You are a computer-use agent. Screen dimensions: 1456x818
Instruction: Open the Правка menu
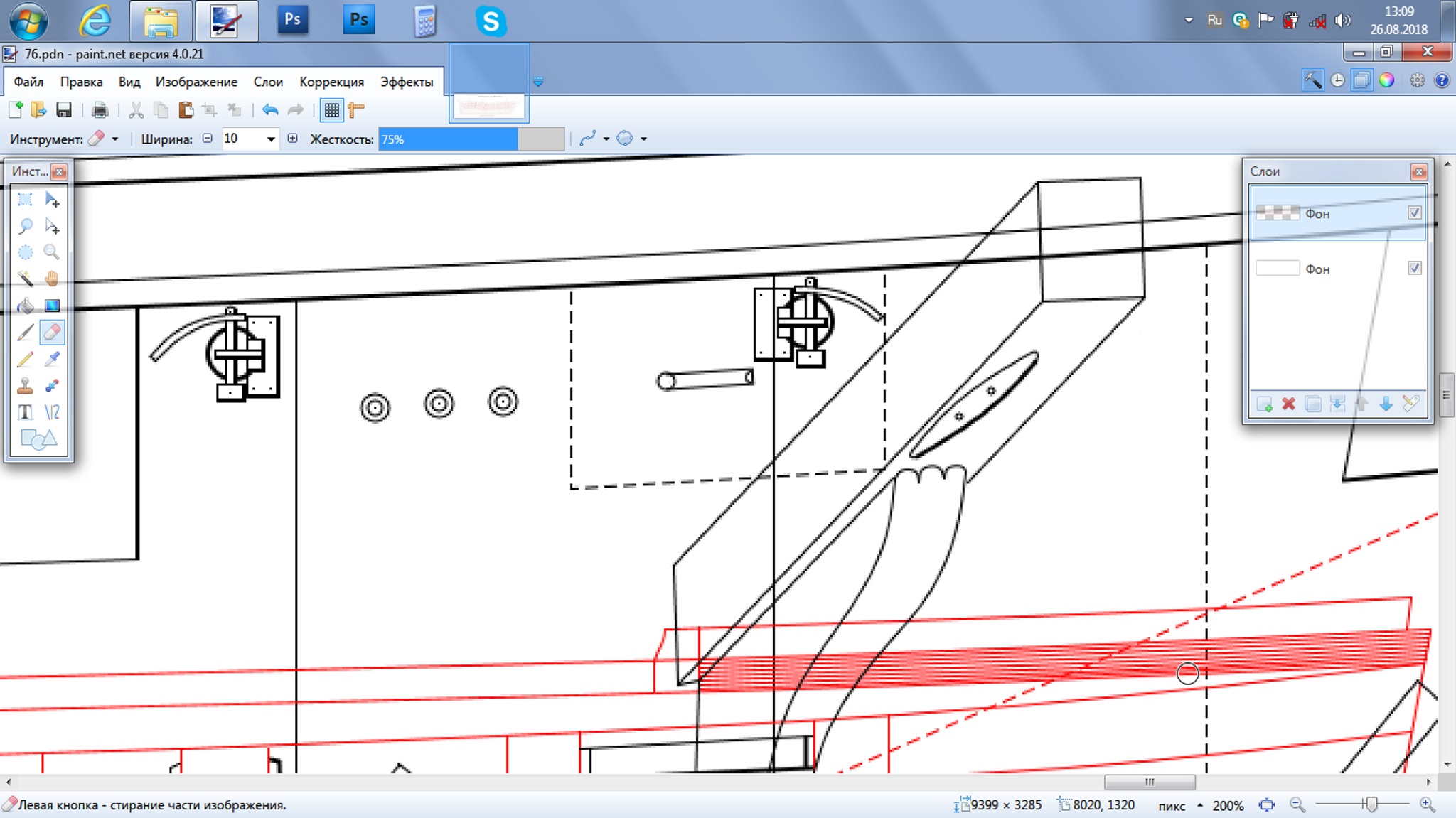pos(81,82)
